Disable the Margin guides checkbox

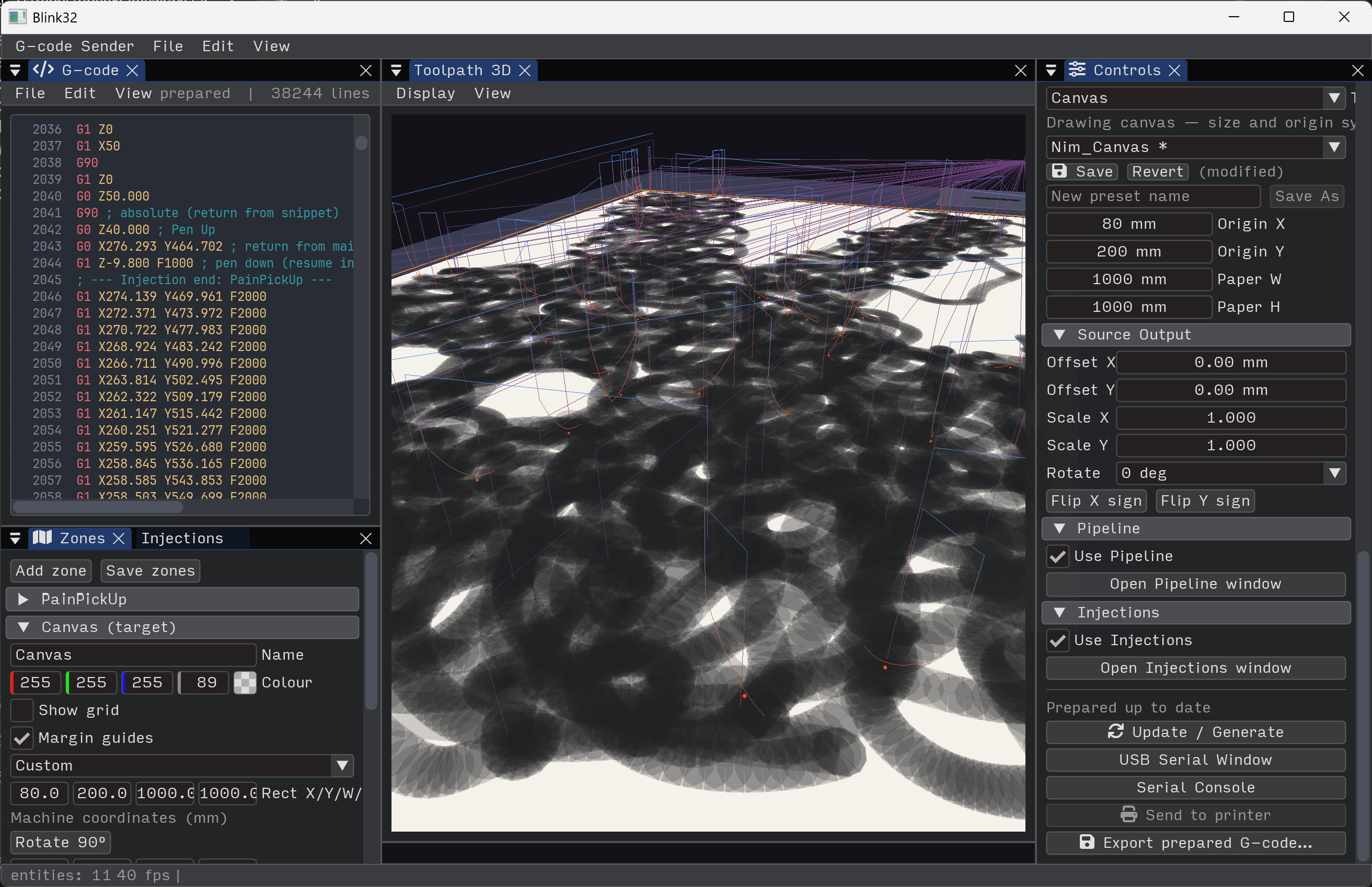point(22,737)
